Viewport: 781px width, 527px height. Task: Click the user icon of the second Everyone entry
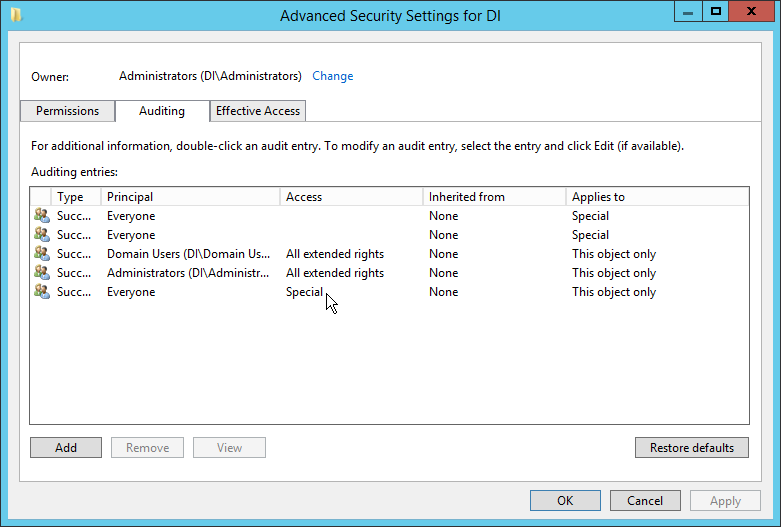pos(41,235)
